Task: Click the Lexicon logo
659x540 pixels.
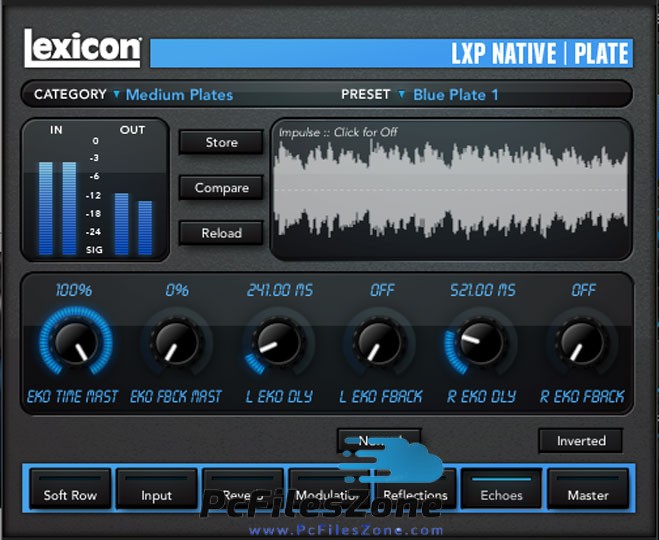Action: [83, 50]
